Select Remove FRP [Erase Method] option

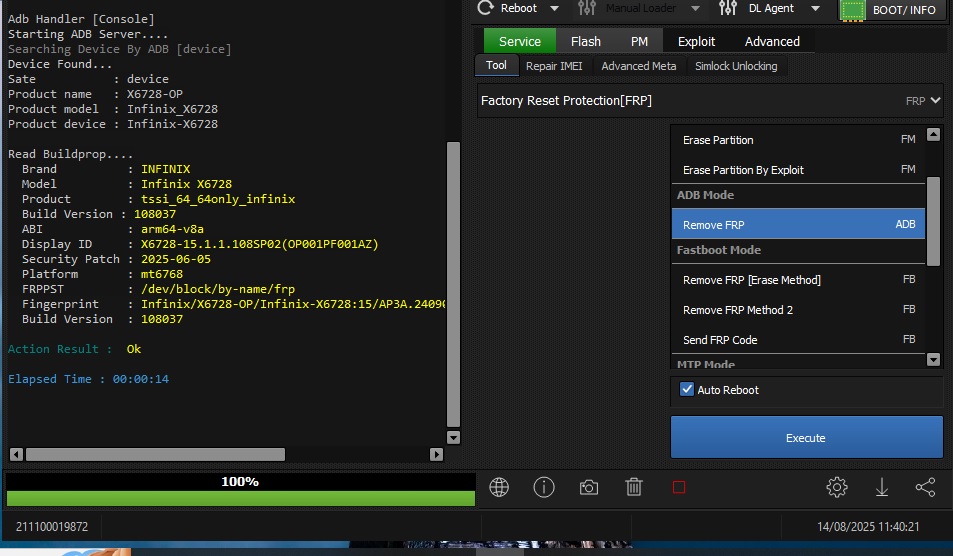[x=799, y=280]
